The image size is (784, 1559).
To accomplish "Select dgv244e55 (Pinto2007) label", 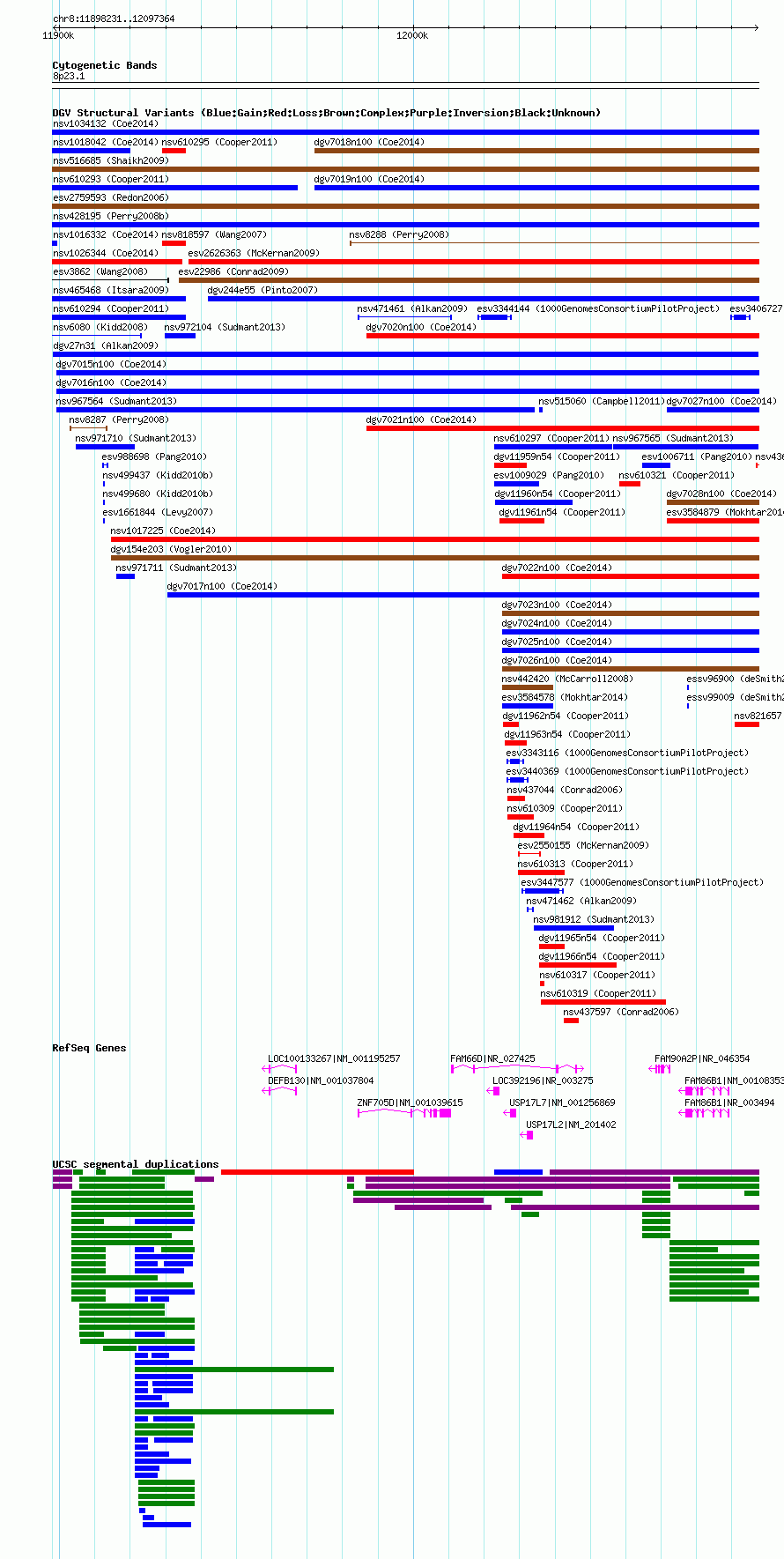I will (x=263, y=290).
